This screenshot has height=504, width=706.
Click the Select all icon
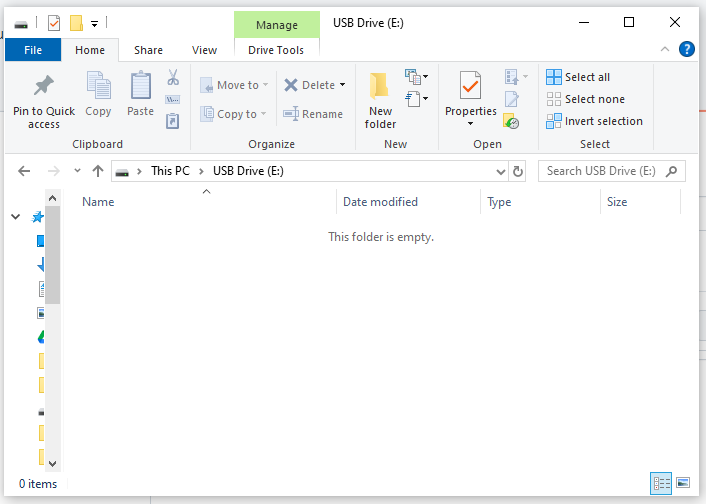pyautogui.click(x=554, y=77)
